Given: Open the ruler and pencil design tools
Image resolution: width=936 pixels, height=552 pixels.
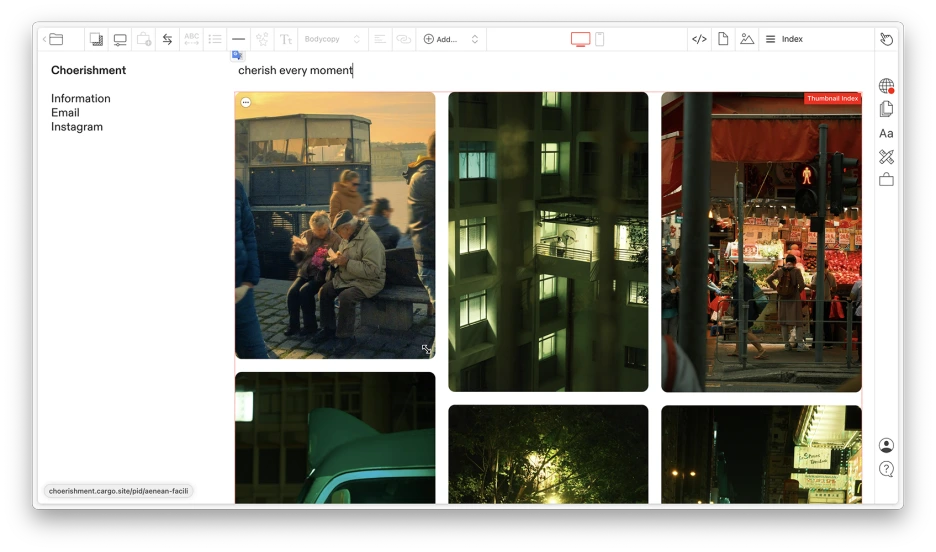Looking at the screenshot, I should click(886, 157).
